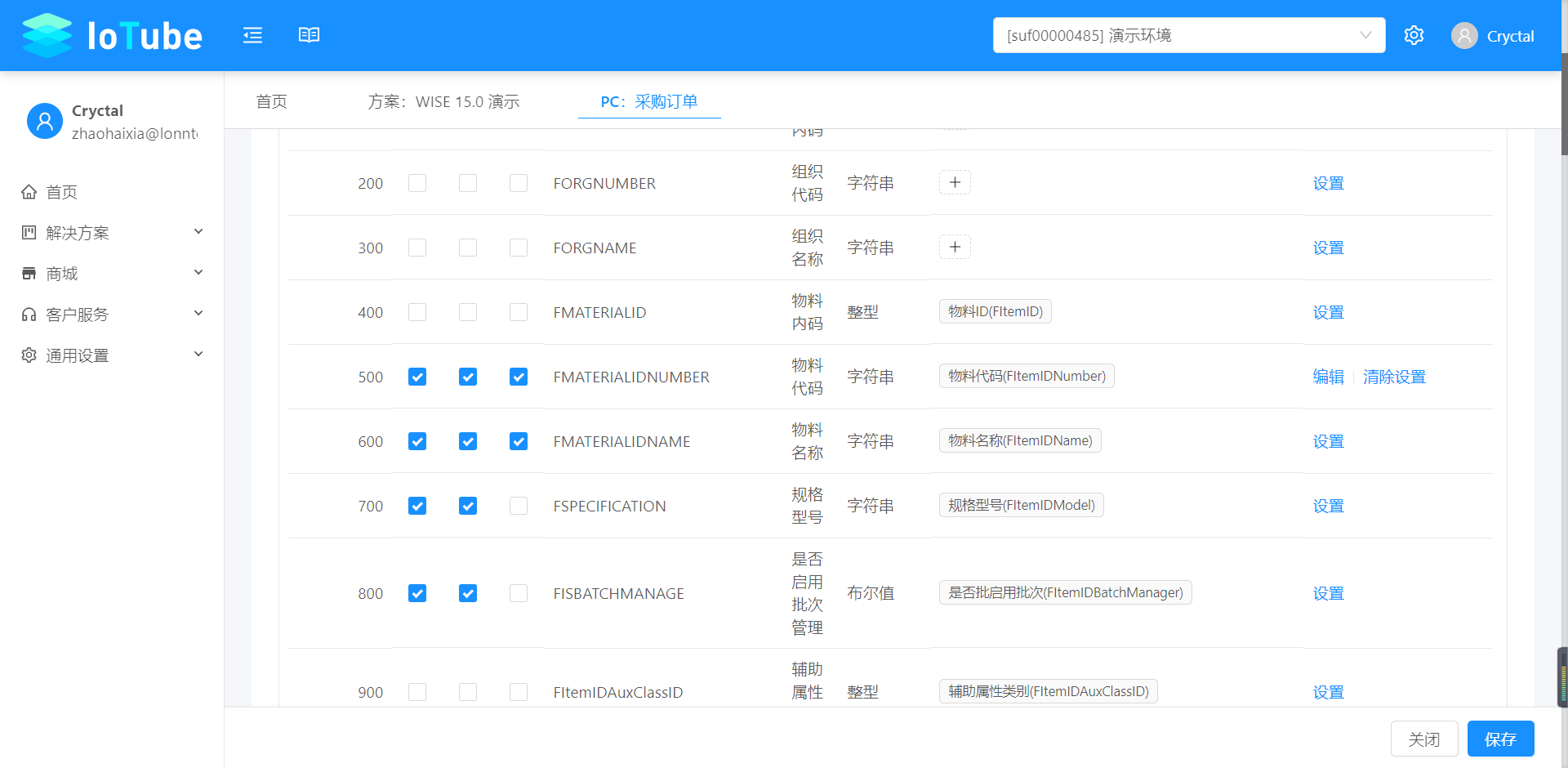Open the settings gear in the header
This screenshot has height=768, width=1568.
(x=1414, y=35)
